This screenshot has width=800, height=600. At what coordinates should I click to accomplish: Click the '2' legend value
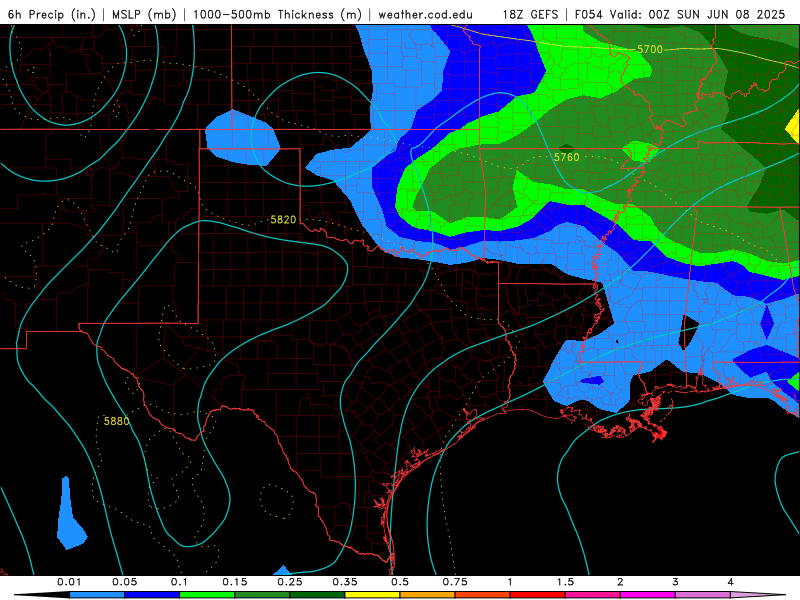[620, 582]
